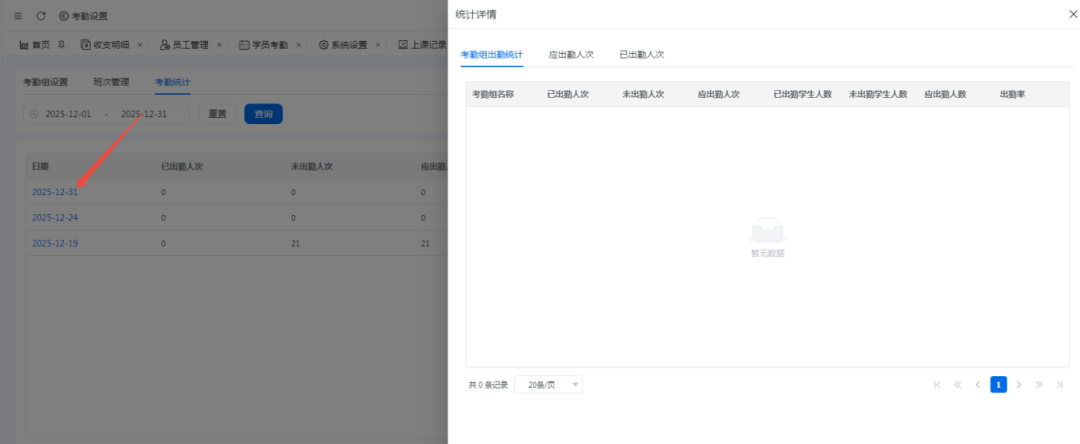Close the 系统设置 tab
This screenshot has width=1080, height=444.
379,45
